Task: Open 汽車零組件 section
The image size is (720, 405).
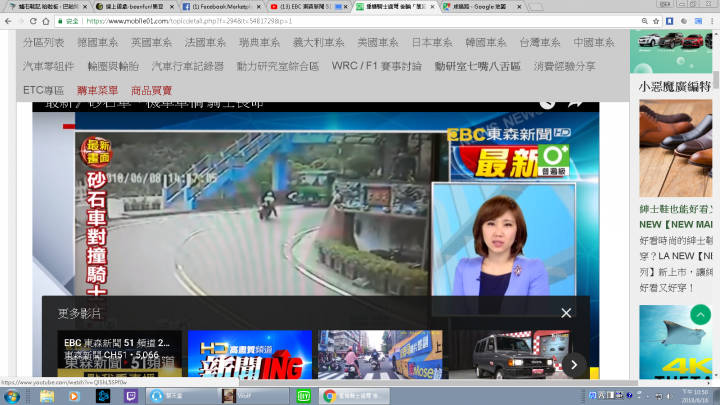Action: (49, 67)
